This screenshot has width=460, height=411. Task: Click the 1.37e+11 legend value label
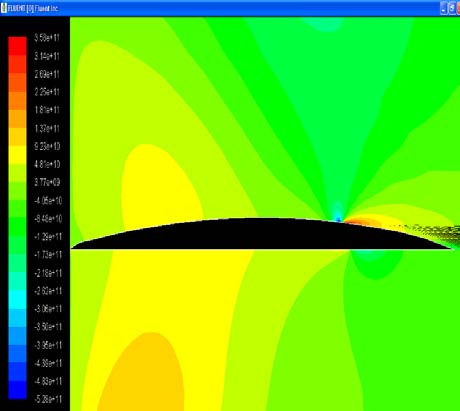pos(47,128)
